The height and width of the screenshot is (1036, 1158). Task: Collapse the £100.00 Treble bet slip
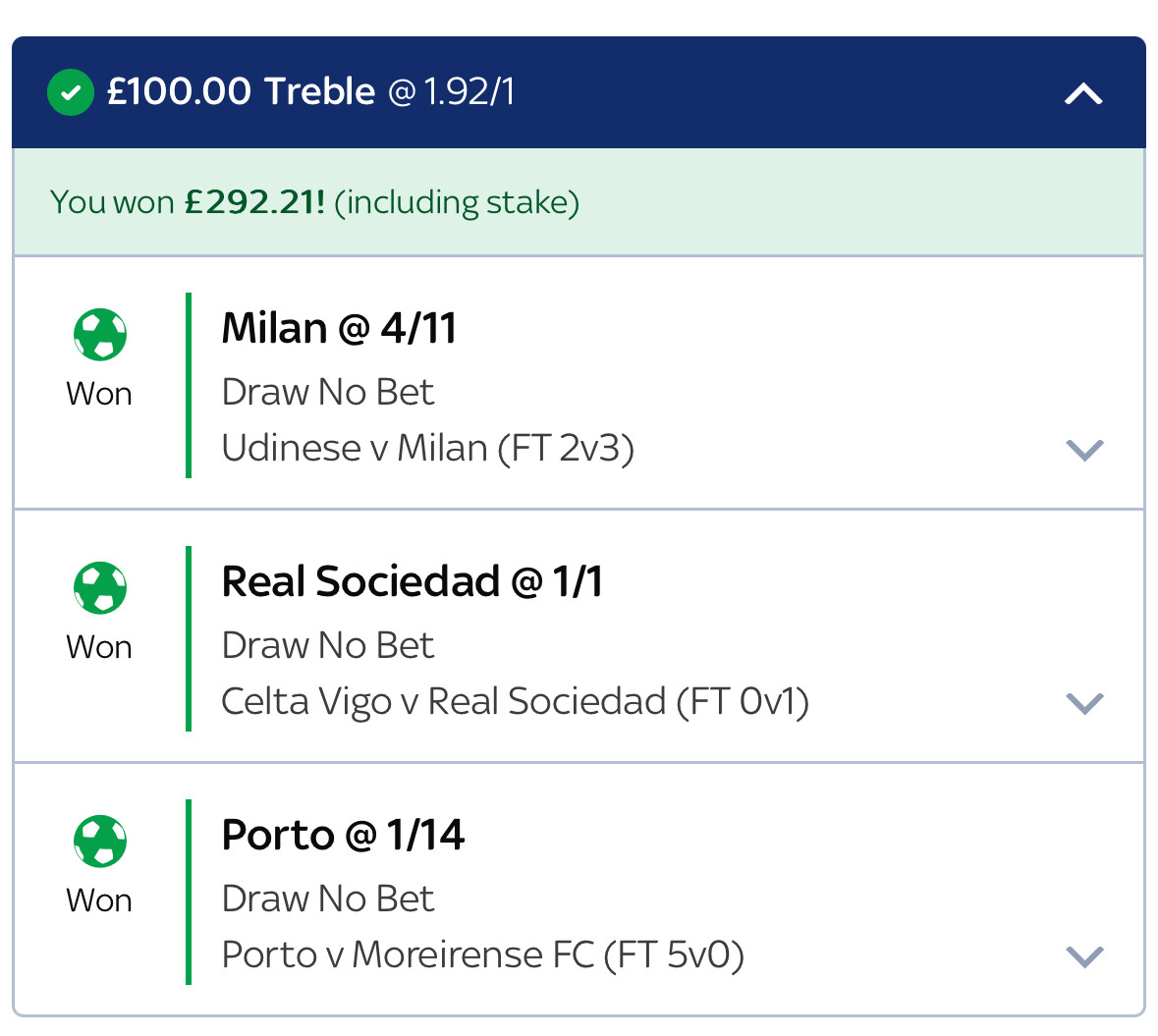tap(1083, 93)
